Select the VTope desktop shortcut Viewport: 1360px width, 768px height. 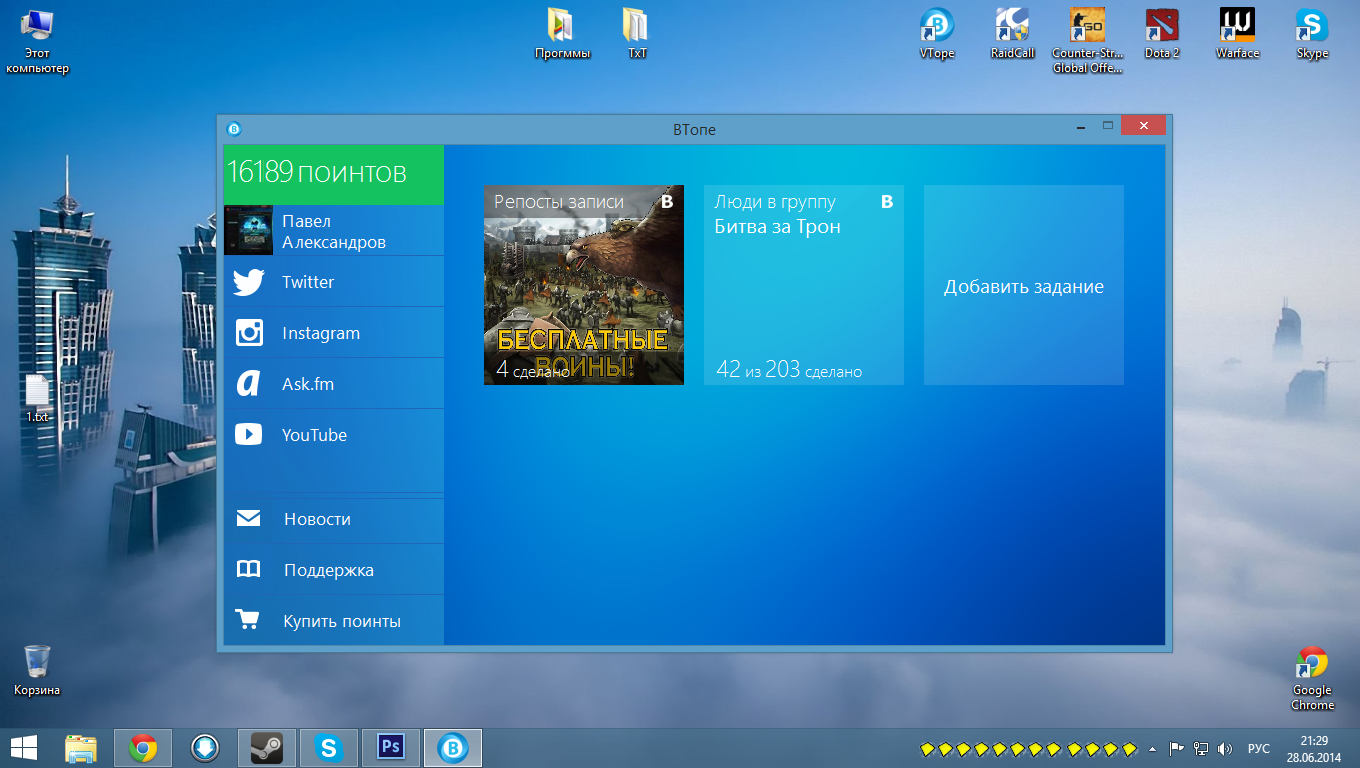pos(937,34)
